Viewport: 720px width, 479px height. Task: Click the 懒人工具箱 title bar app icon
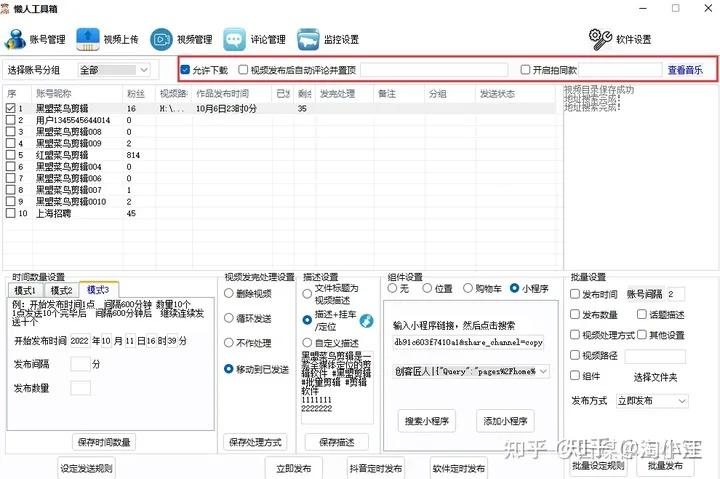pyautogui.click(x=5, y=8)
